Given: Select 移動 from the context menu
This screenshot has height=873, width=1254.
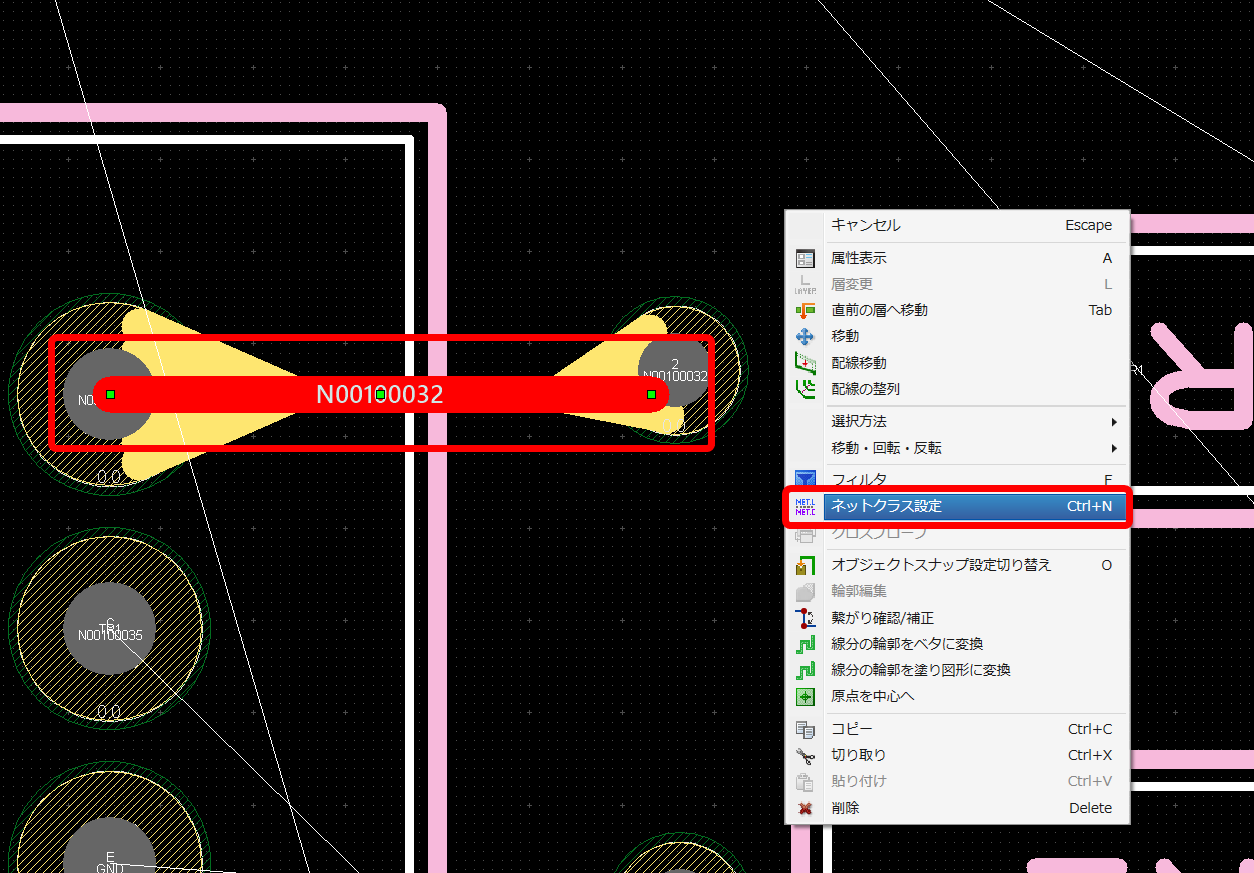Looking at the screenshot, I should pyautogui.click(x=845, y=336).
